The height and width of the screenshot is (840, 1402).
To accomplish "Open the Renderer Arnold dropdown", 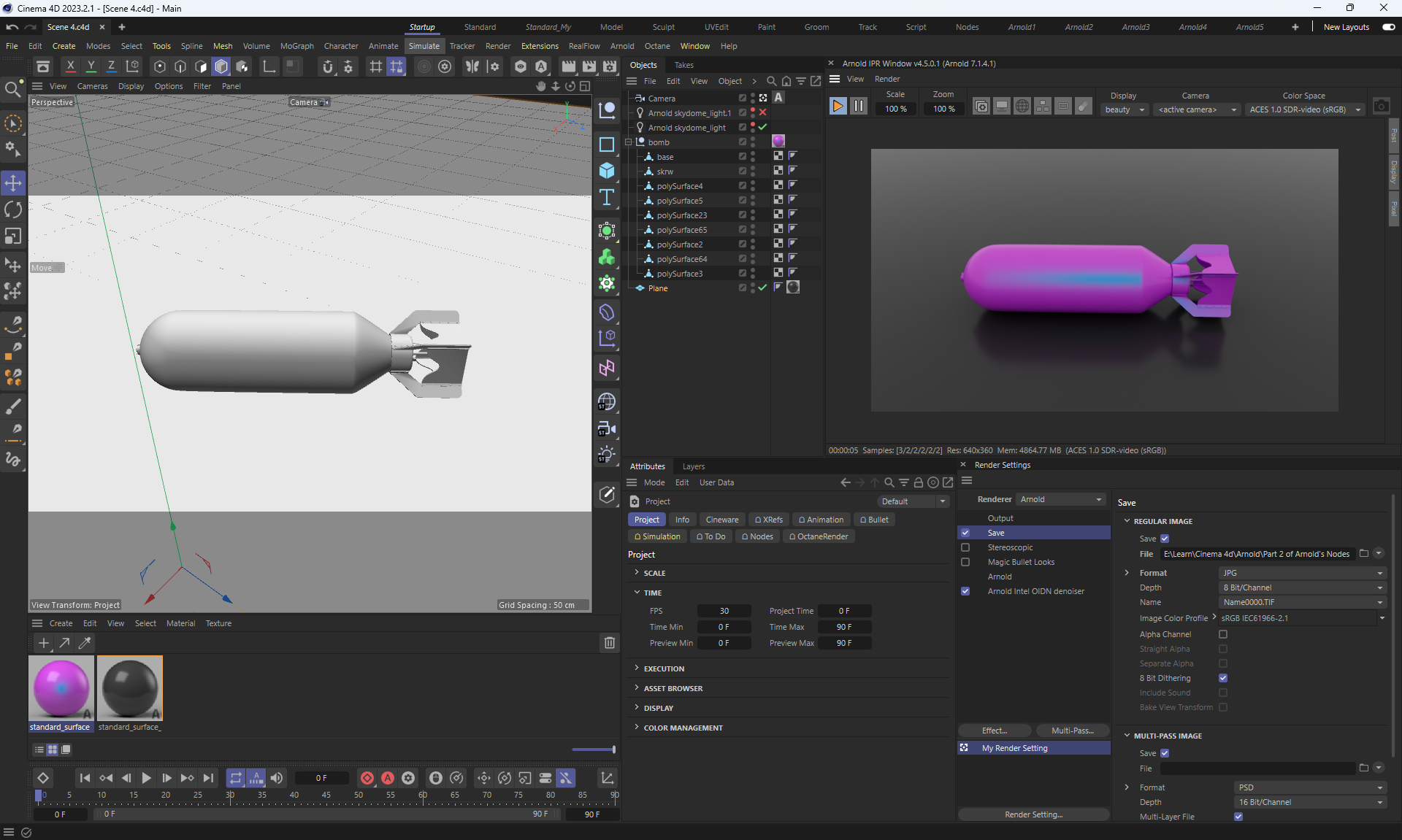I will pyautogui.click(x=1060, y=499).
